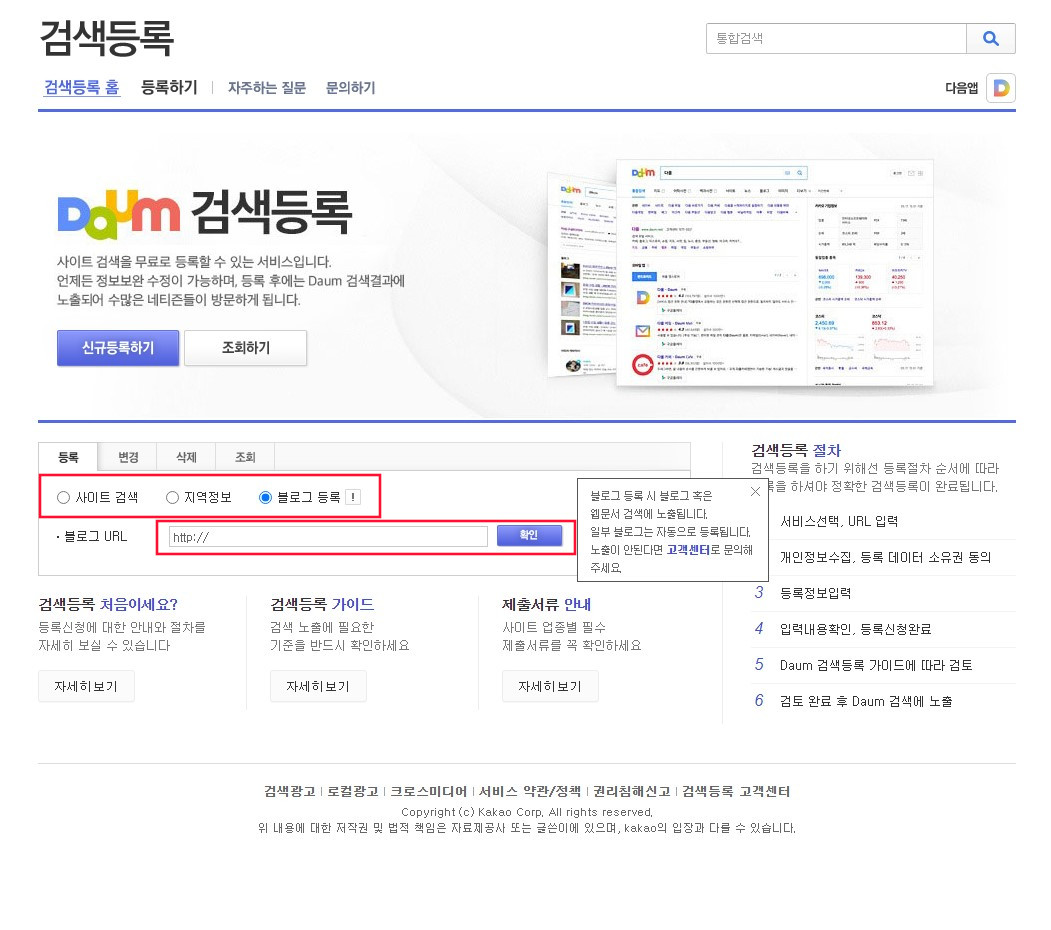Open the 크로스미디어 footer link

click(428, 791)
